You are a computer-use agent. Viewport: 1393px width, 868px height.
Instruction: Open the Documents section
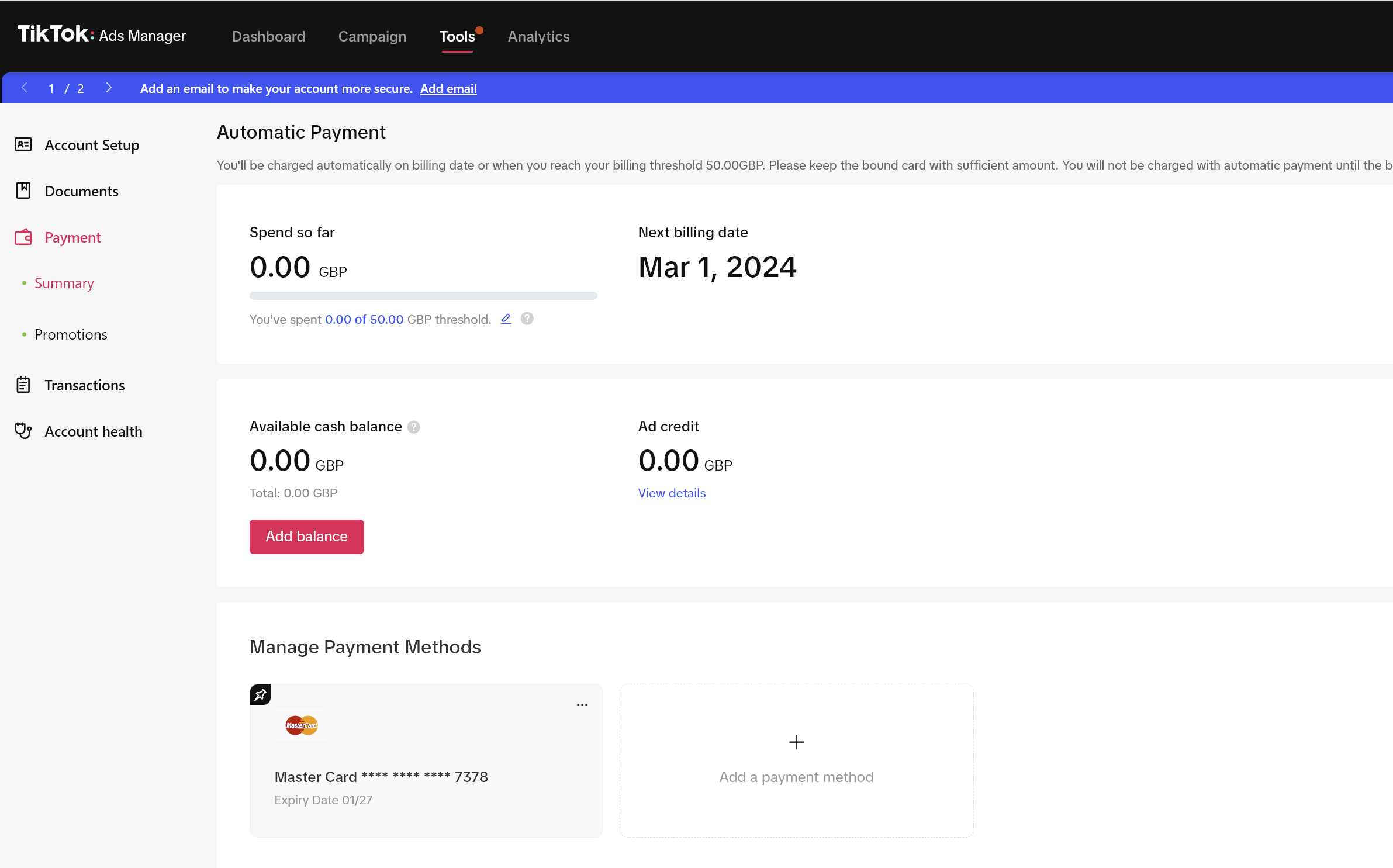coord(81,191)
